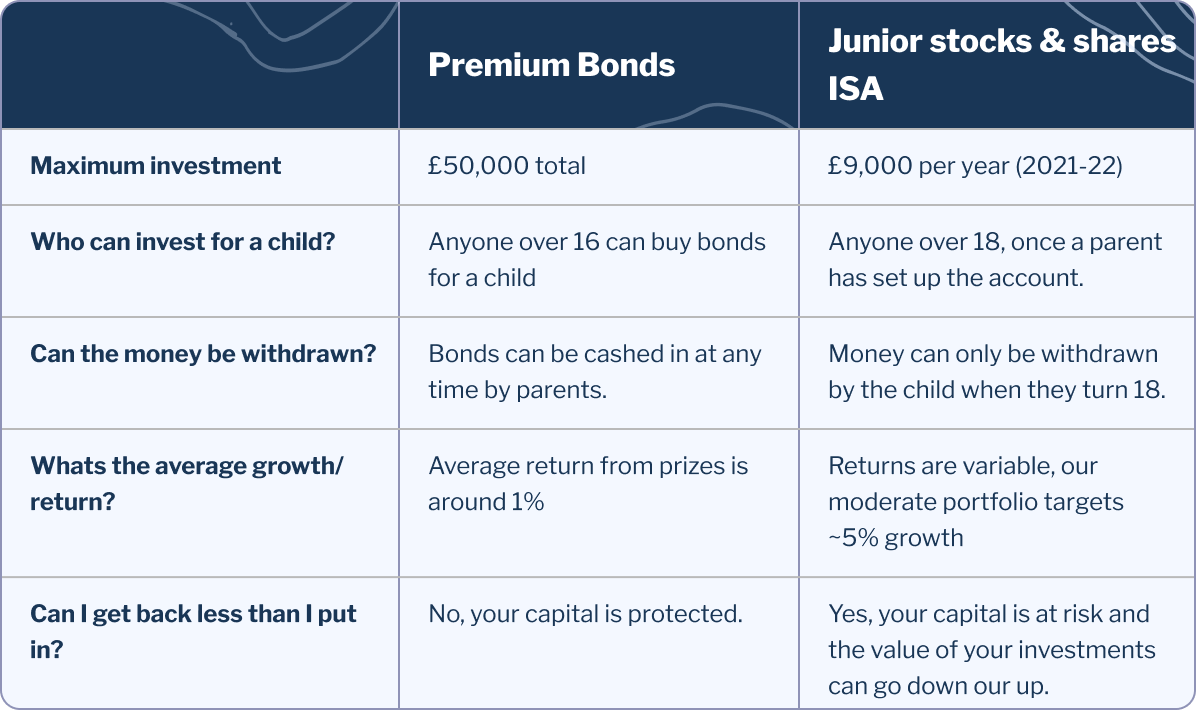This screenshot has width=1196, height=710.
Task: Click 'Anyone over 18, once a parent' cell
Action: pos(995,260)
